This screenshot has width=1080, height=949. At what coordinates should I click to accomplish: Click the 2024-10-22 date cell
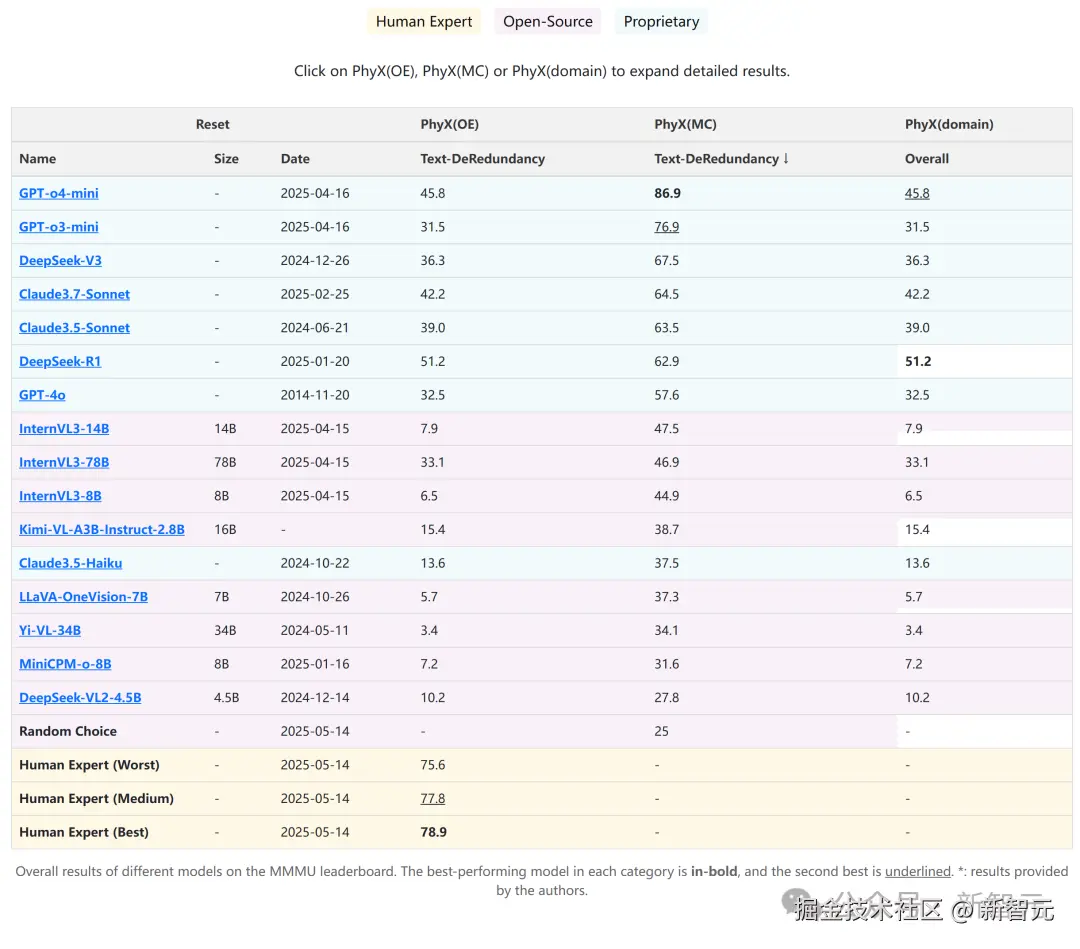coord(315,564)
